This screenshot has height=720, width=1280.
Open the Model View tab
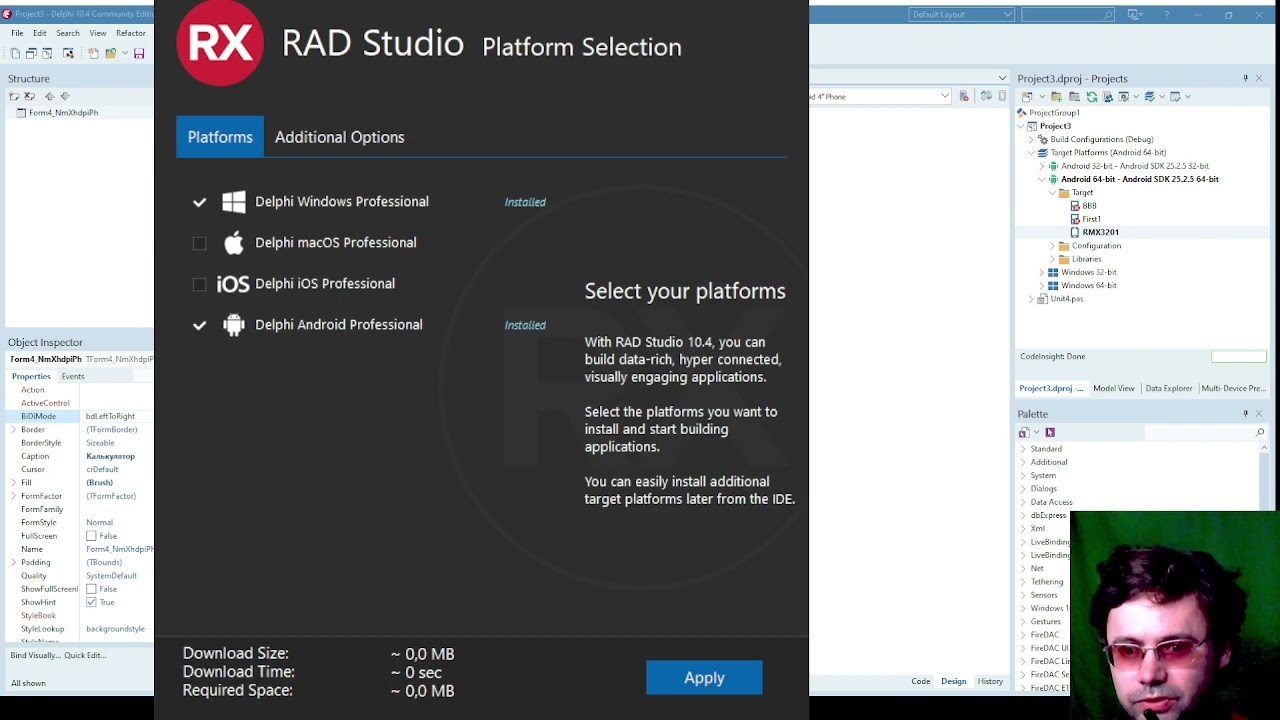pos(1114,388)
